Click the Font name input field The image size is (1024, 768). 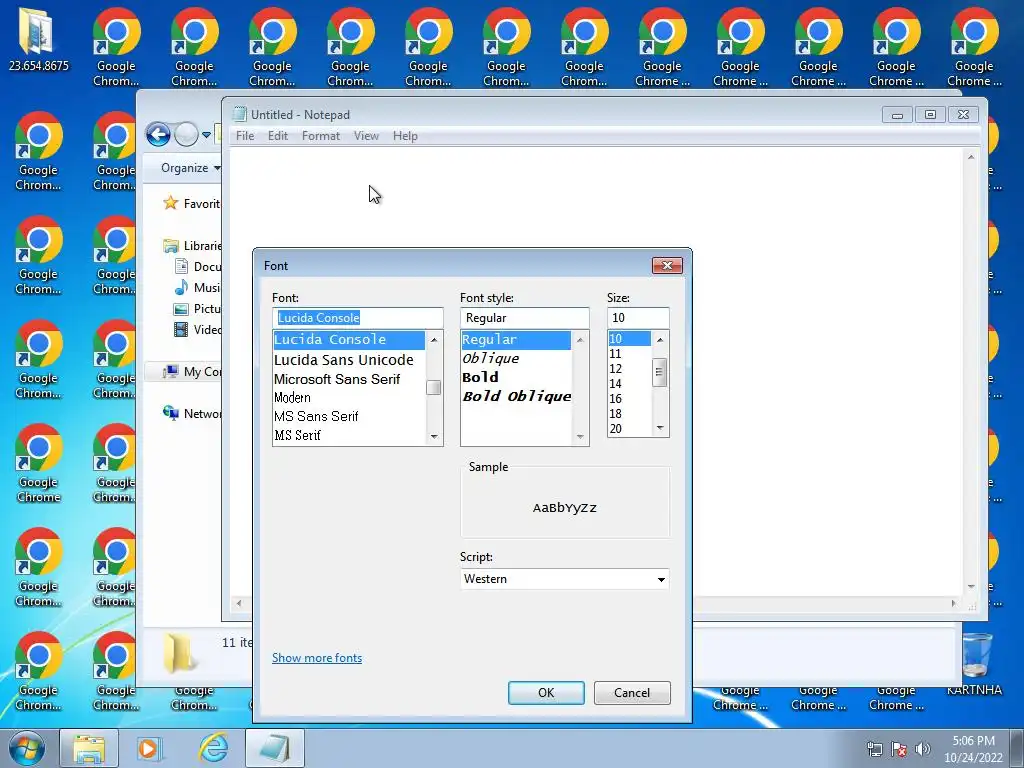pos(357,318)
